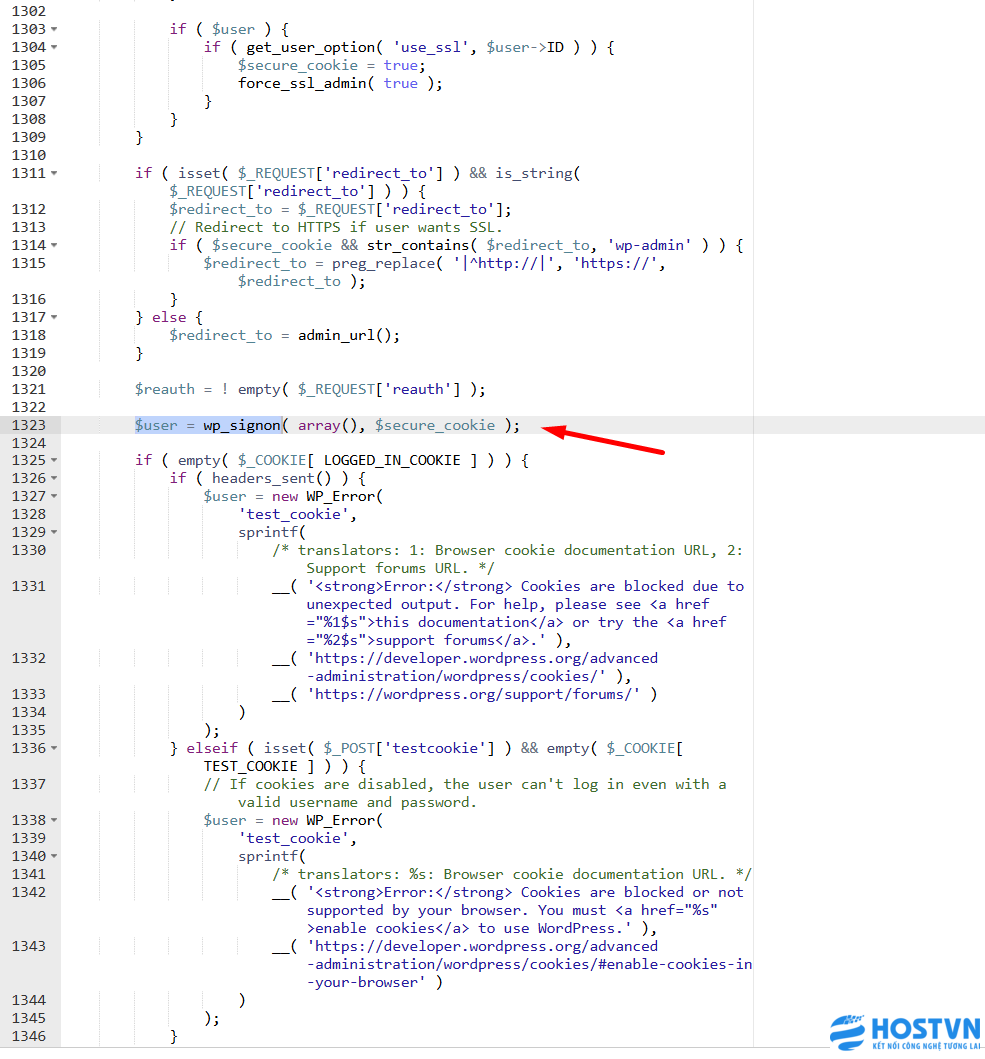Collapse the fold arrow at line 1314
This screenshot has height=1059, width=985.
pyautogui.click(x=54, y=245)
